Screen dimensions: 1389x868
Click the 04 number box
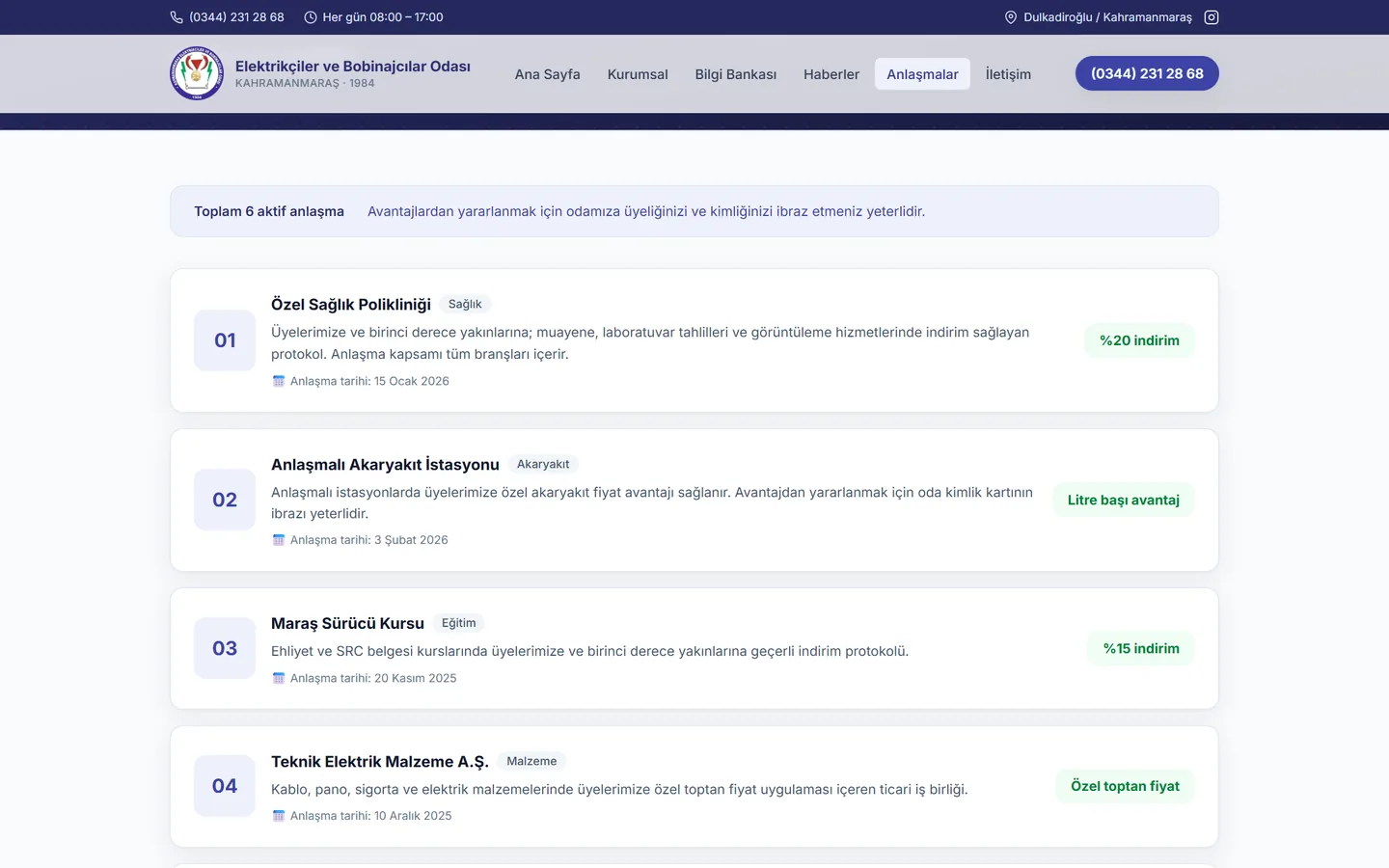click(x=225, y=786)
